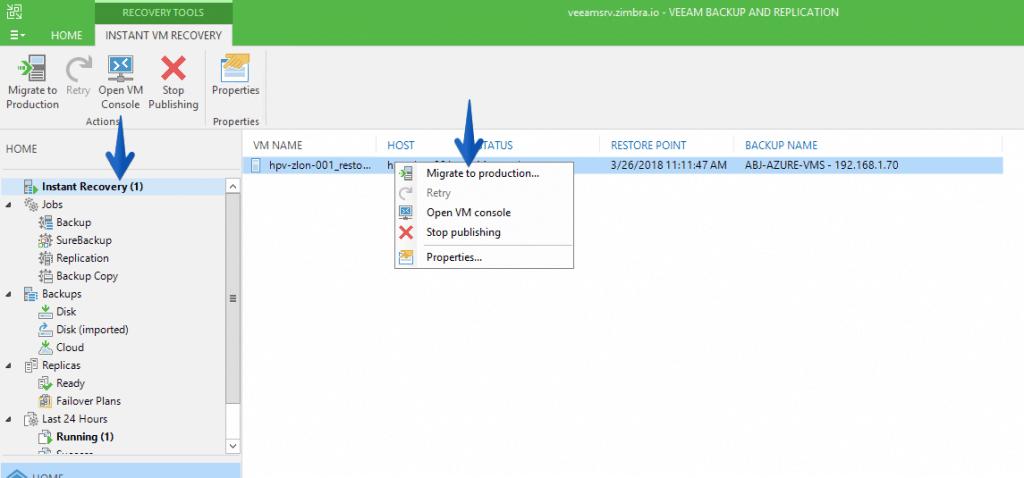The image size is (1024, 478).
Task: Collapse the Replicas tree node
Action: point(8,366)
